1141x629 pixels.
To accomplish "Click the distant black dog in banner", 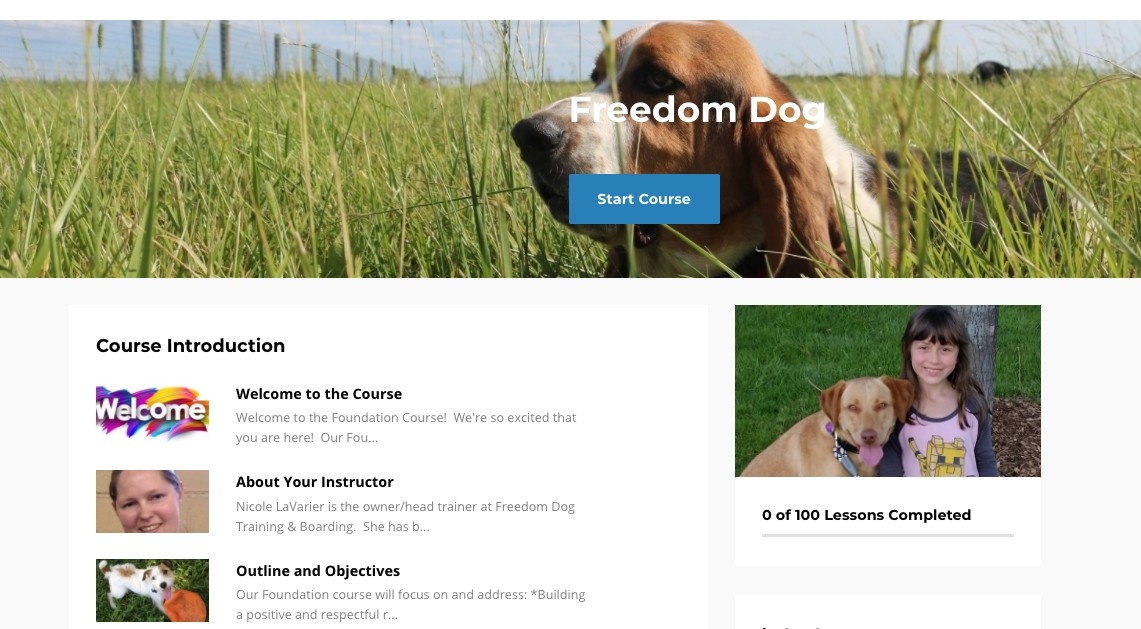I will pos(990,71).
